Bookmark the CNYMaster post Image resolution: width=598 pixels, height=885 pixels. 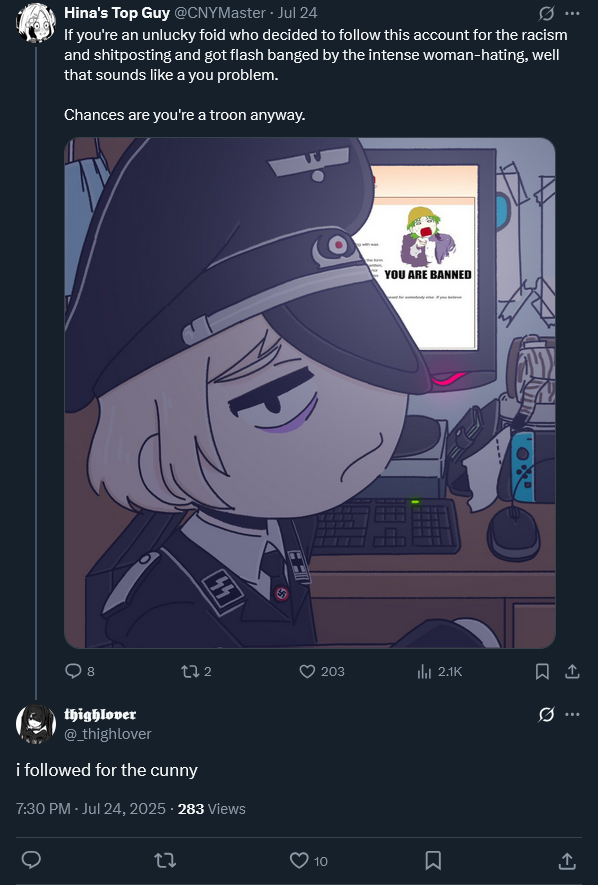point(542,671)
